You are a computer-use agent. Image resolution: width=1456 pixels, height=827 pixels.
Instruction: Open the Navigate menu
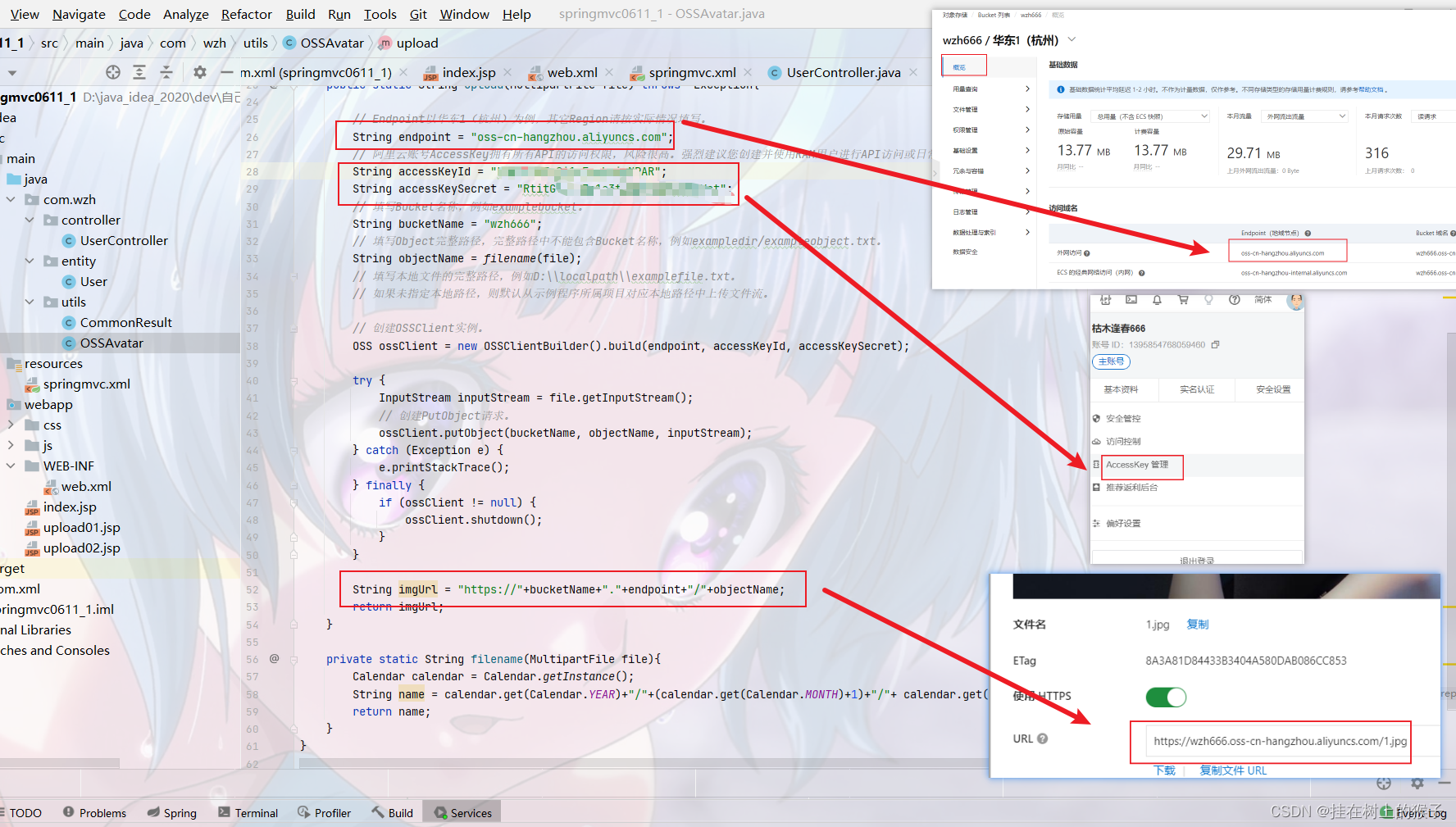(78, 14)
